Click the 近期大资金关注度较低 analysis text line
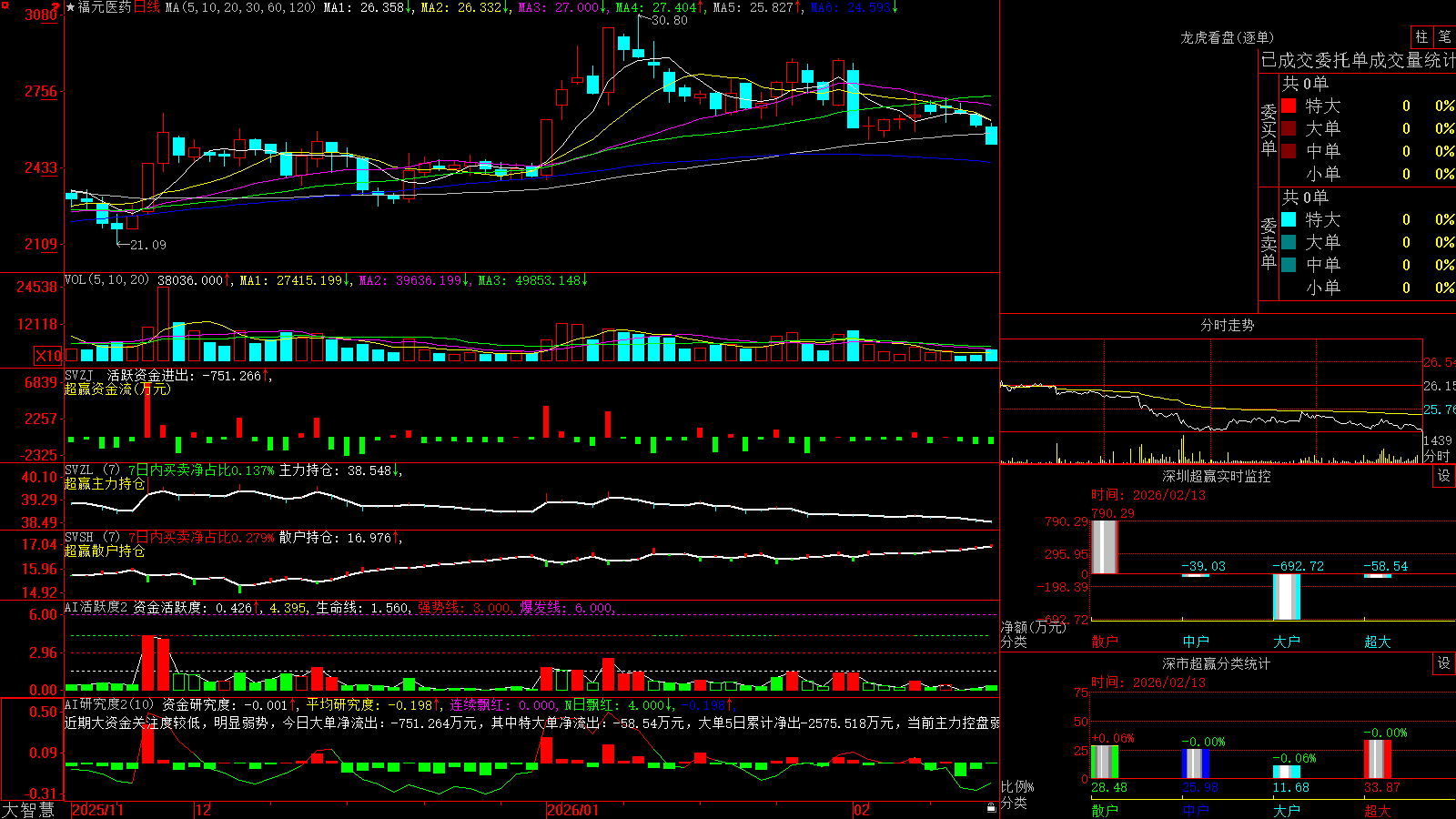 [531, 723]
